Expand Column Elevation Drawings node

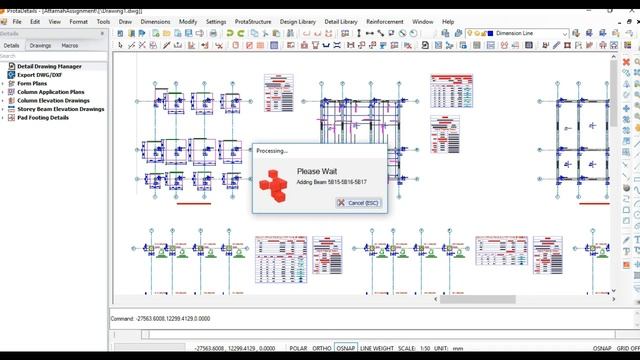(x=3, y=100)
